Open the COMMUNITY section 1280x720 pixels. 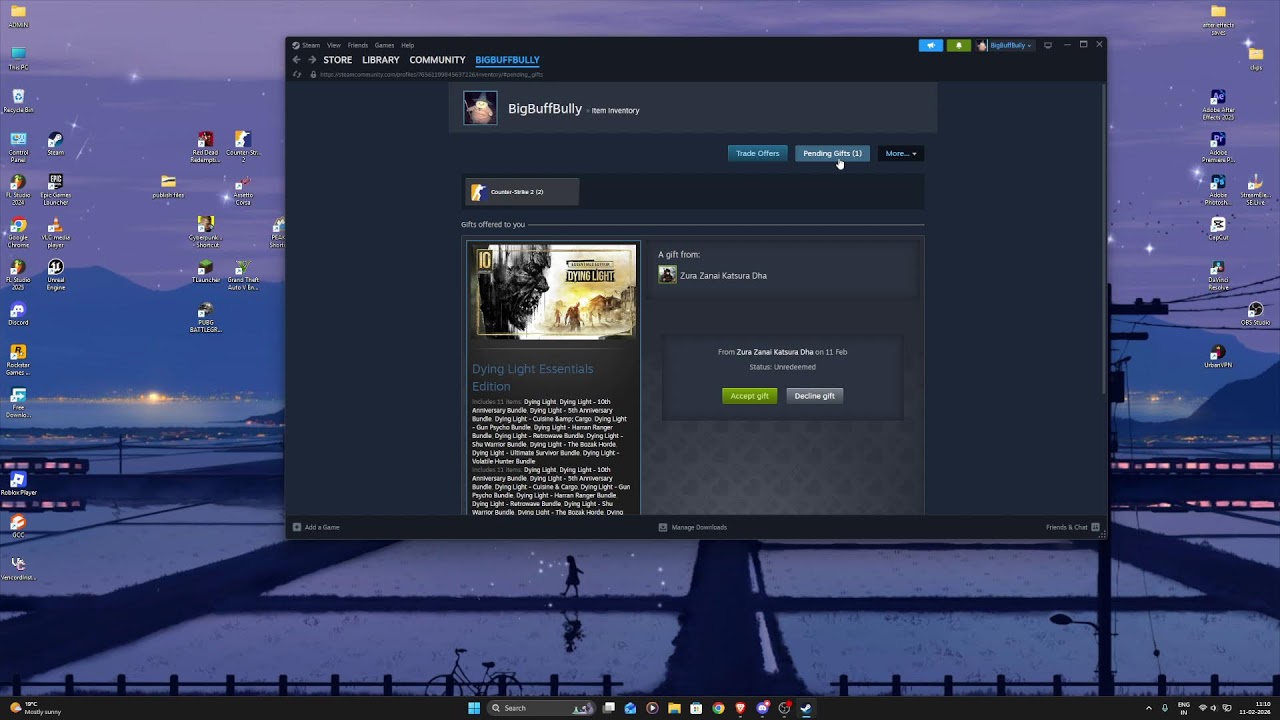click(437, 60)
